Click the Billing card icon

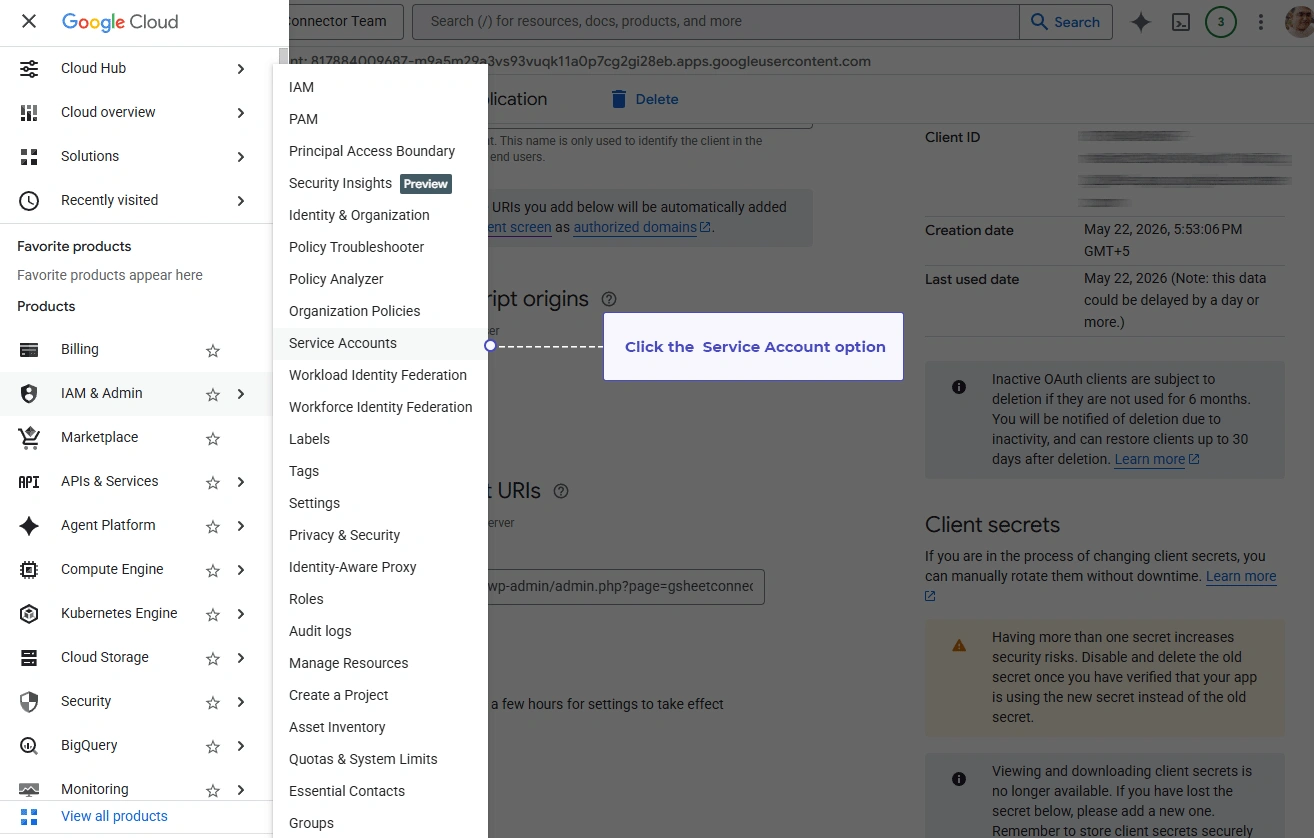coord(29,350)
